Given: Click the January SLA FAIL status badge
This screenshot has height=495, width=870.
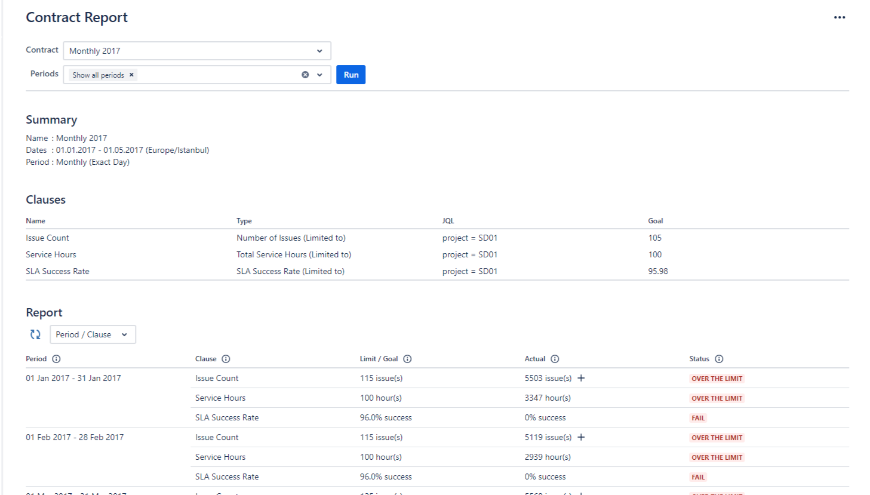Looking at the screenshot, I should point(698,418).
